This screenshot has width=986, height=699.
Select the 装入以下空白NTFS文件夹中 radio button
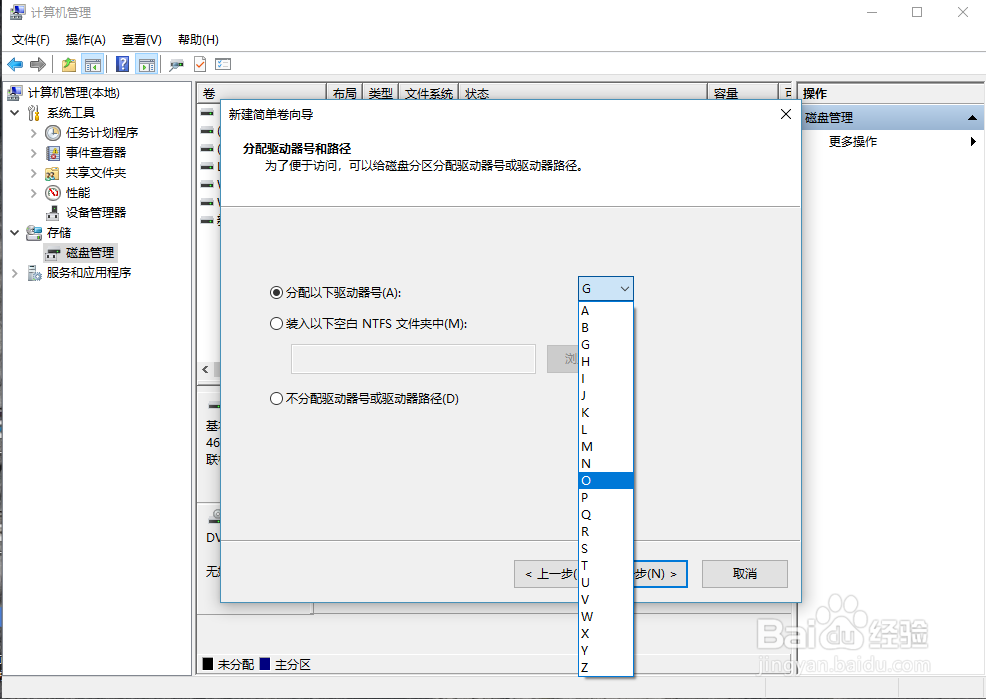276,322
